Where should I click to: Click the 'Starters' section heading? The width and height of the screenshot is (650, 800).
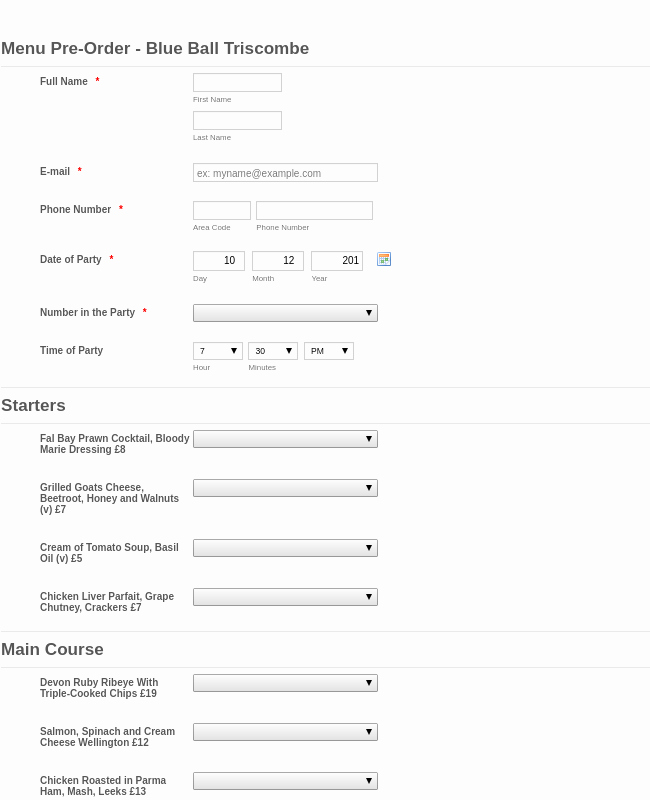point(34,405)
